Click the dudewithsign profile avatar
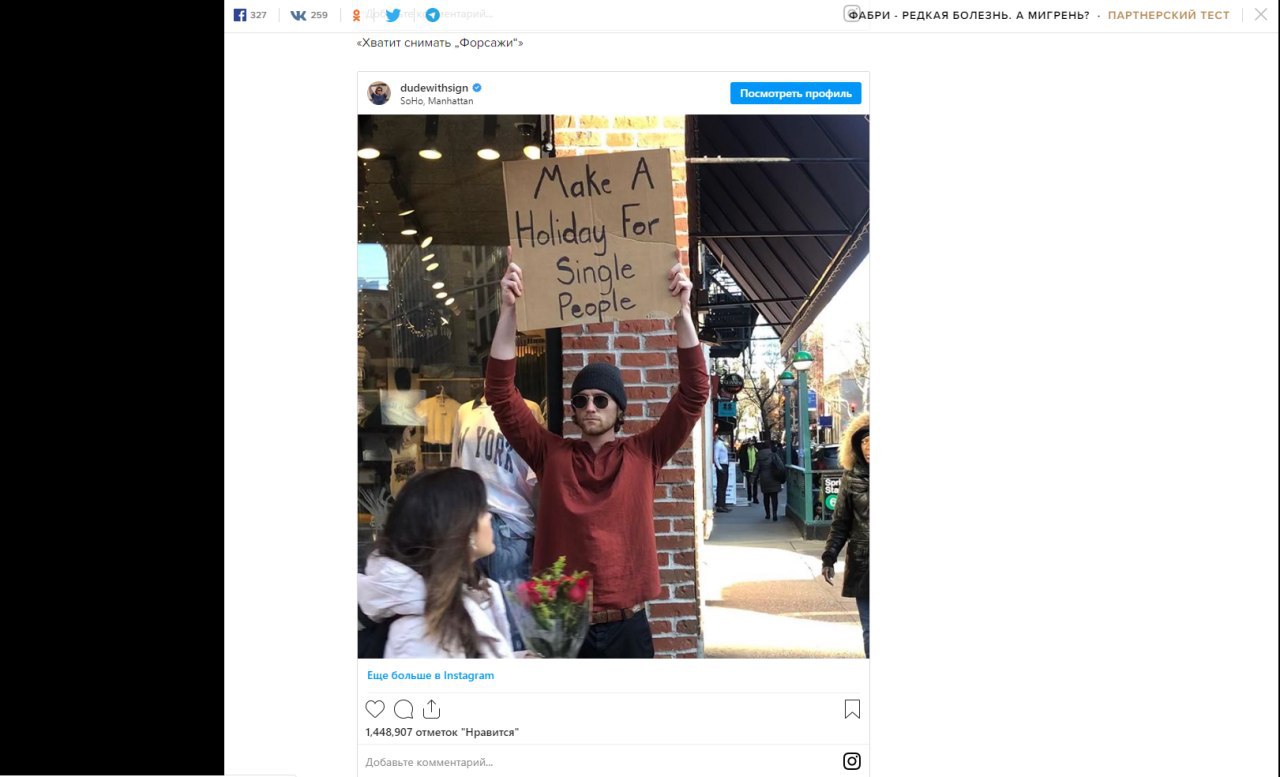Screen dimensions: 1280x777 click(379, 93)
